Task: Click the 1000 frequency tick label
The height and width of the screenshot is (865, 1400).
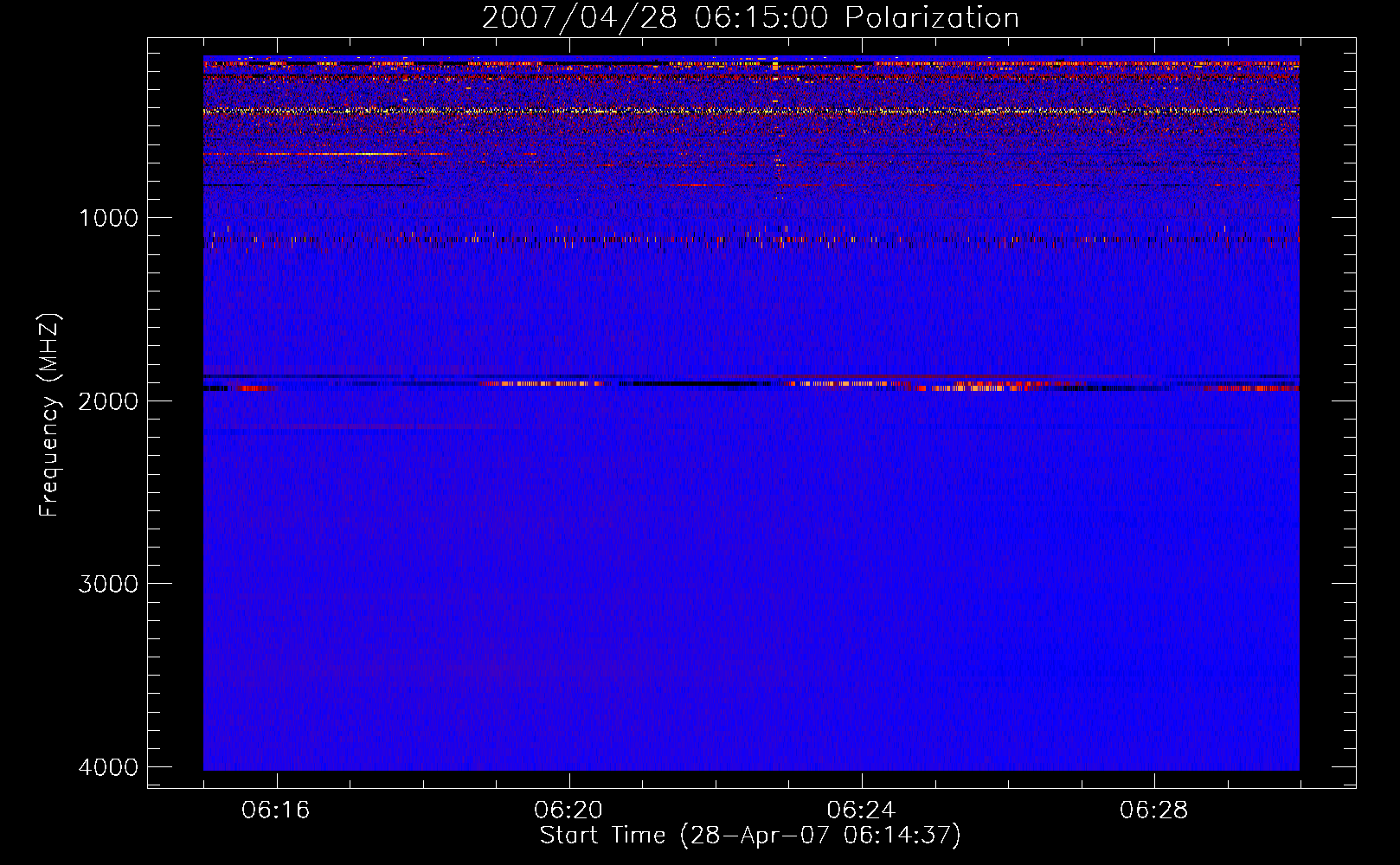Action: coord(108,218)
